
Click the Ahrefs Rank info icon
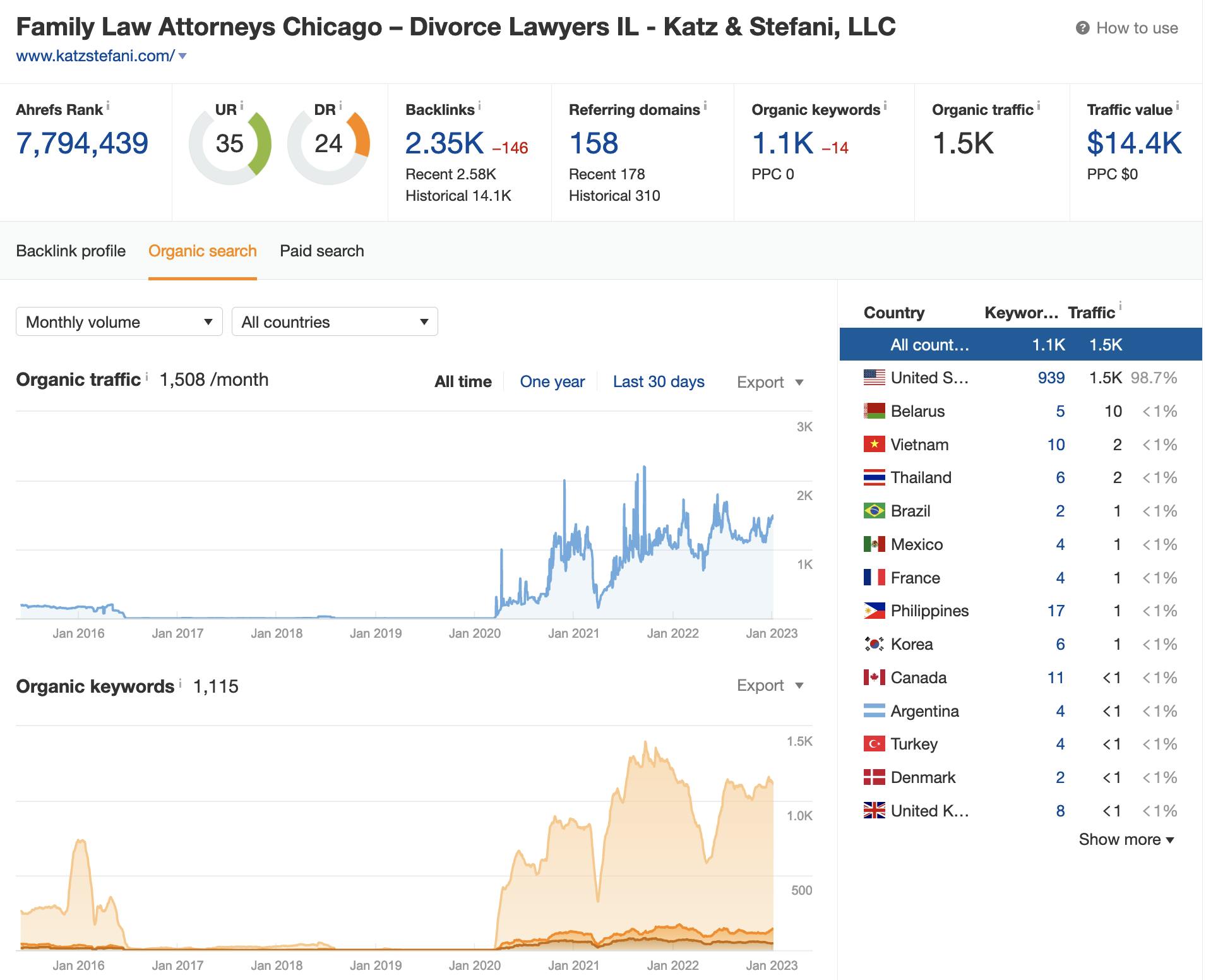(108, 105)
